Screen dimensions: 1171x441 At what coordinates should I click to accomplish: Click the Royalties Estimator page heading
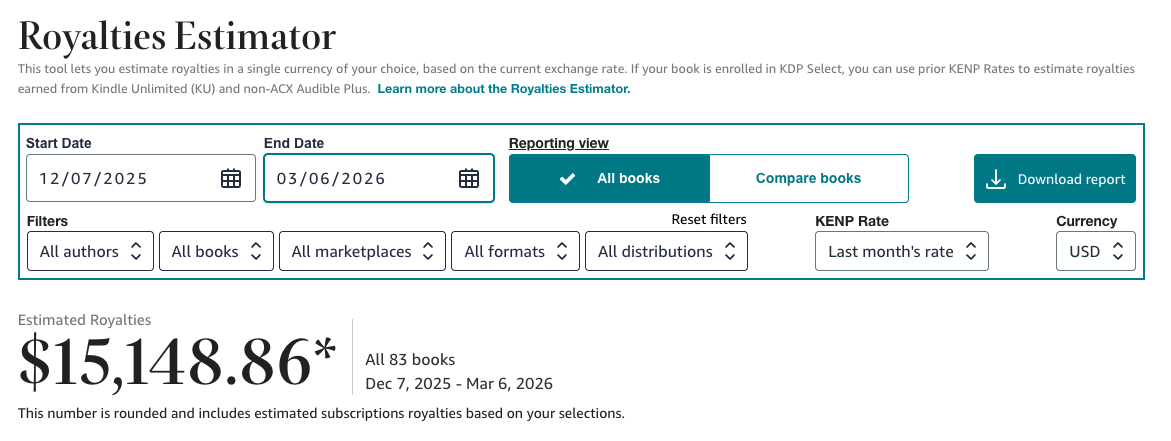click(177, 37)
